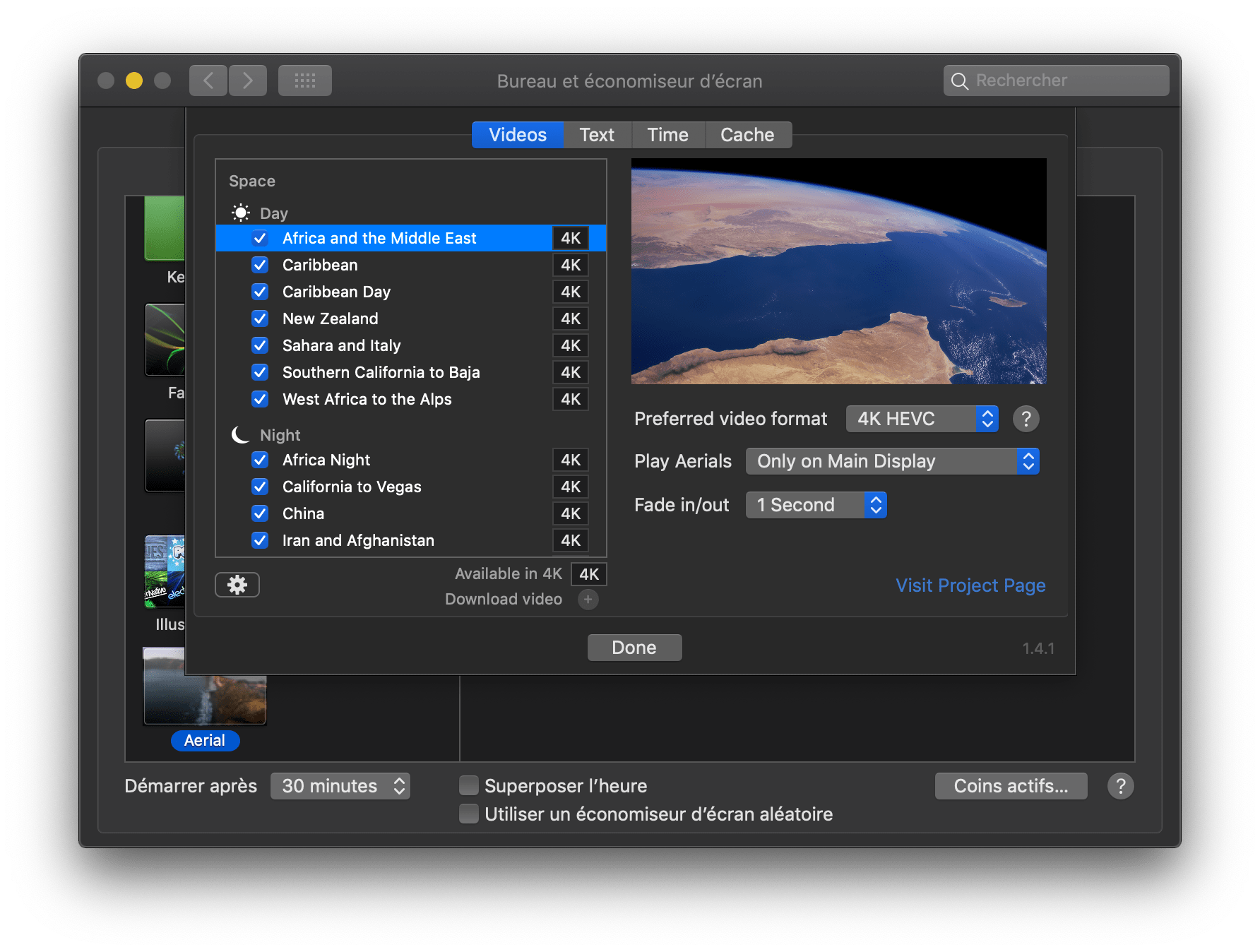Uncheck the China night video
This screenshot has height=952, width=1260.
coord(260,513)
